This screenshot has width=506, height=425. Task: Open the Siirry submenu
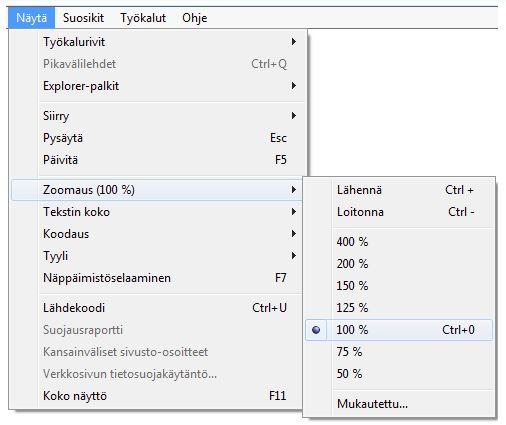[157, 116]
